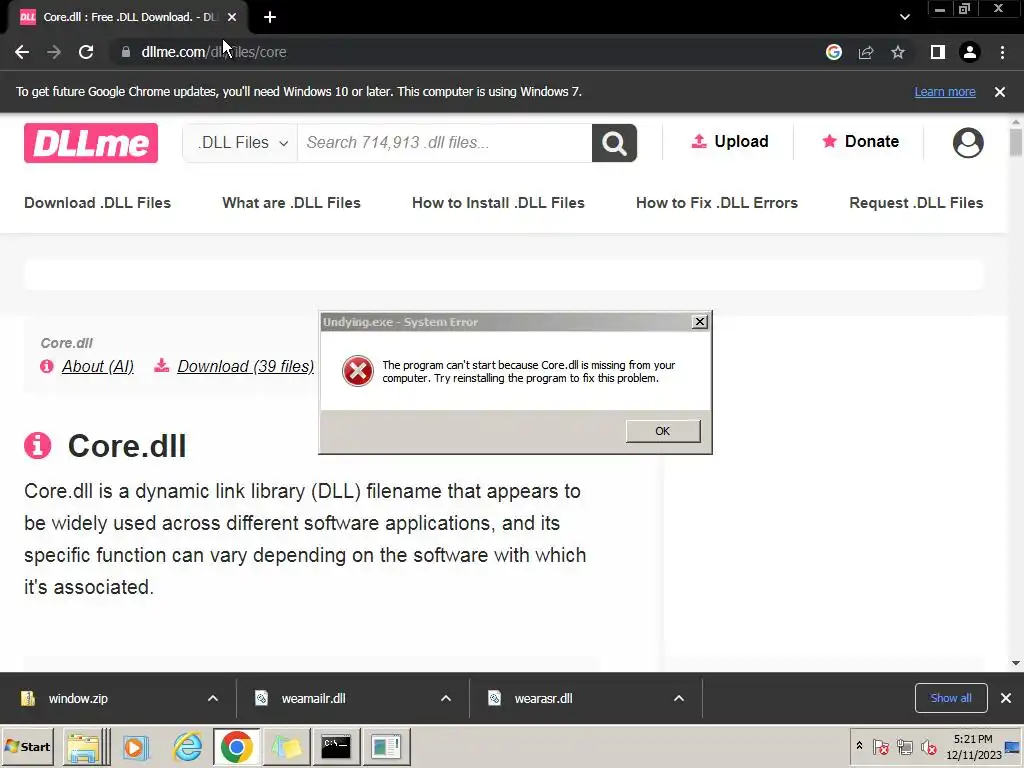Dismiss the Chrome update notification
Image resolution: width=1024 pixels, height=768 pixels.
(x=1000, y=92)
